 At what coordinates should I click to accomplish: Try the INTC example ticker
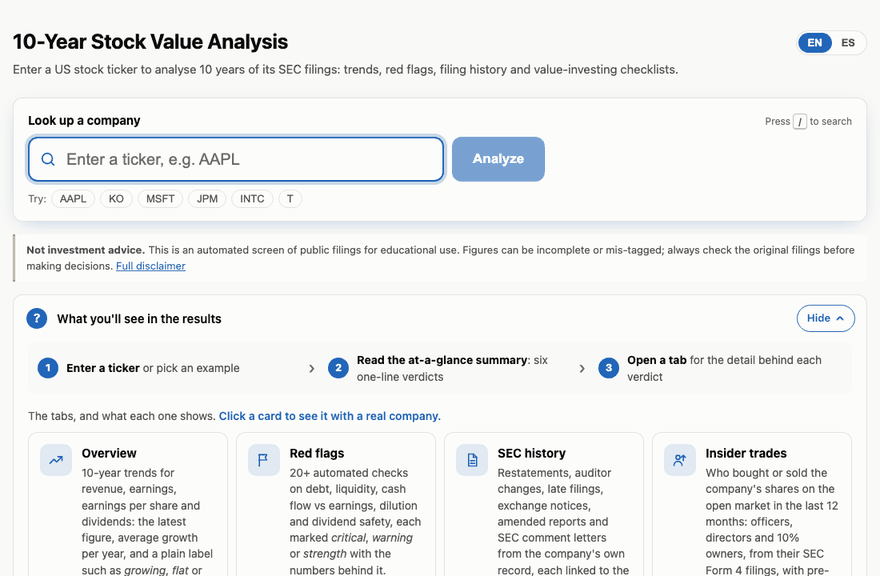[x=252, y=199]
